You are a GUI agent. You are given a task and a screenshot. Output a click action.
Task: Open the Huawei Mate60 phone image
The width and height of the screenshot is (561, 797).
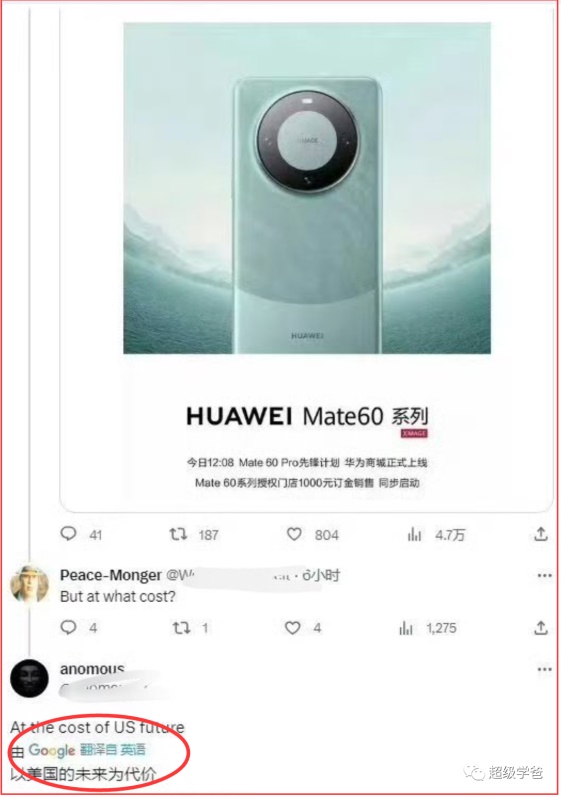[x=307, y=188]
